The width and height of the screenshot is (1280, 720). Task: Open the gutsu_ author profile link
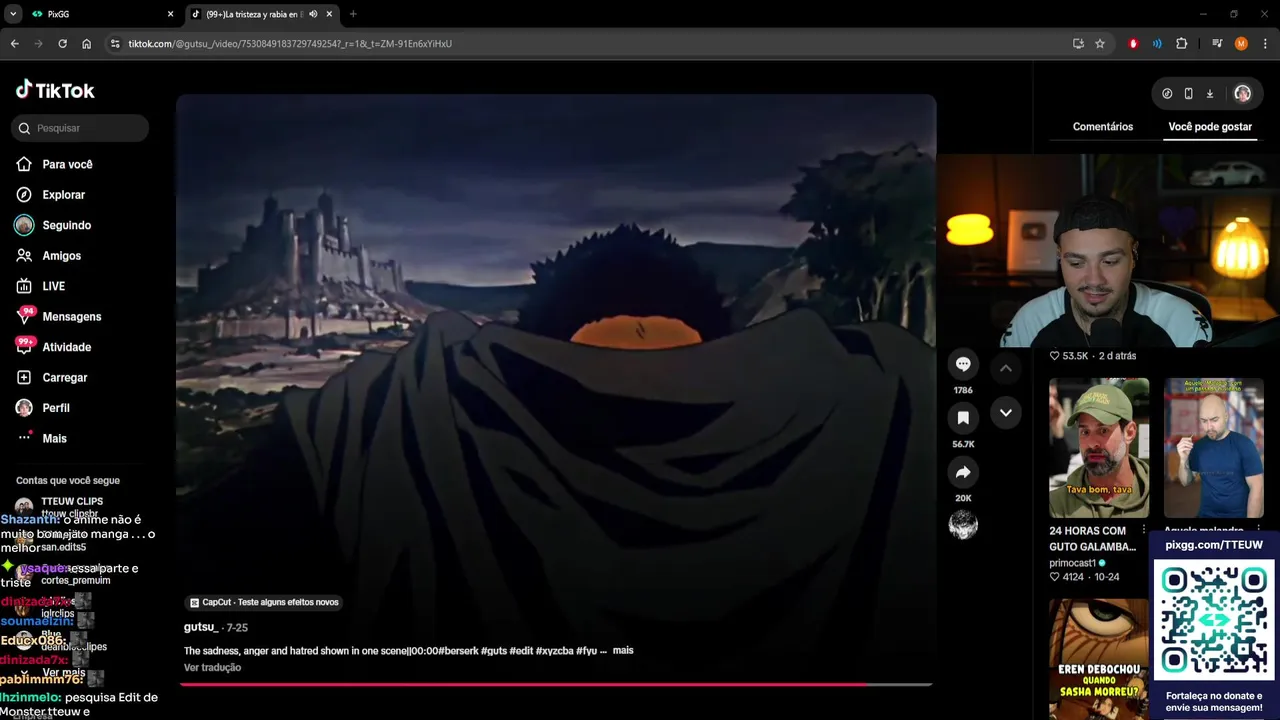(201, 627)
